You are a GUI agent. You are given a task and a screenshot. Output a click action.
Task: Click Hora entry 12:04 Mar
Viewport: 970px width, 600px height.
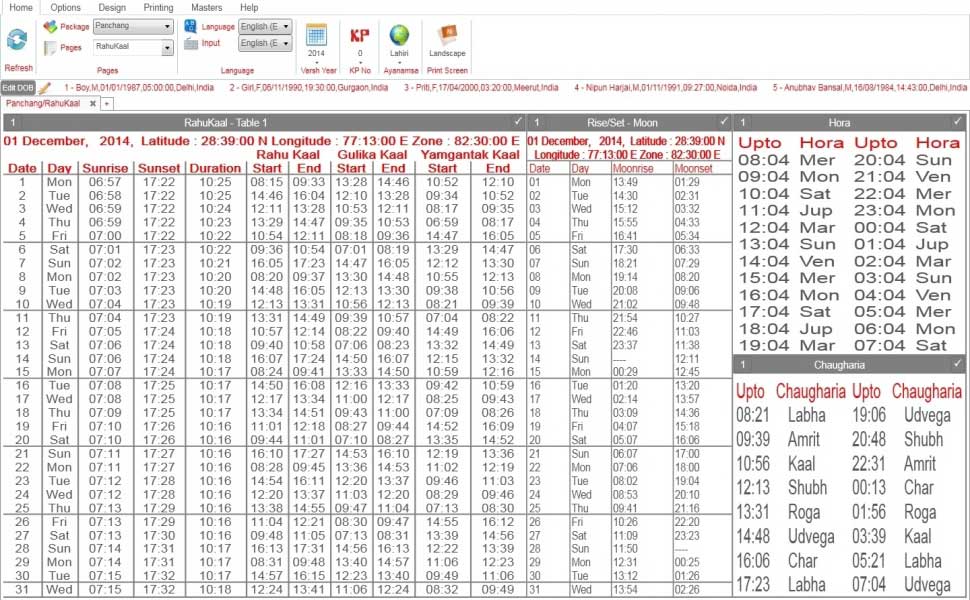(786, 228)
